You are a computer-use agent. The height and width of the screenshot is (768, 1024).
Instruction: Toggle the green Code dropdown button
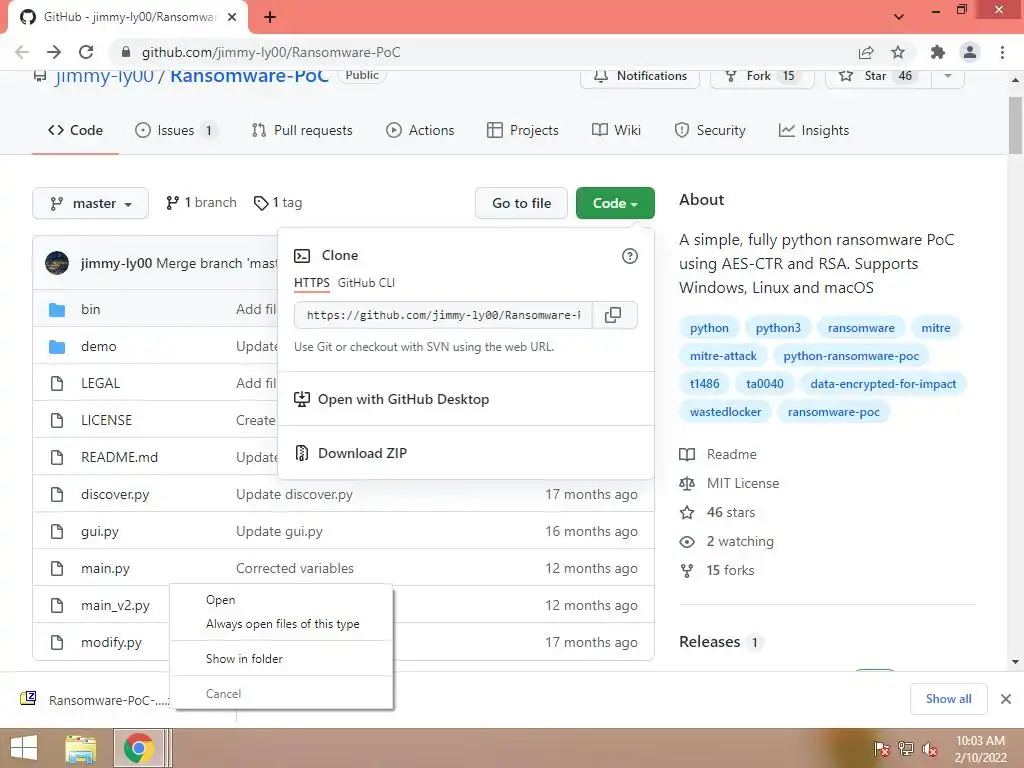point(615,203)
